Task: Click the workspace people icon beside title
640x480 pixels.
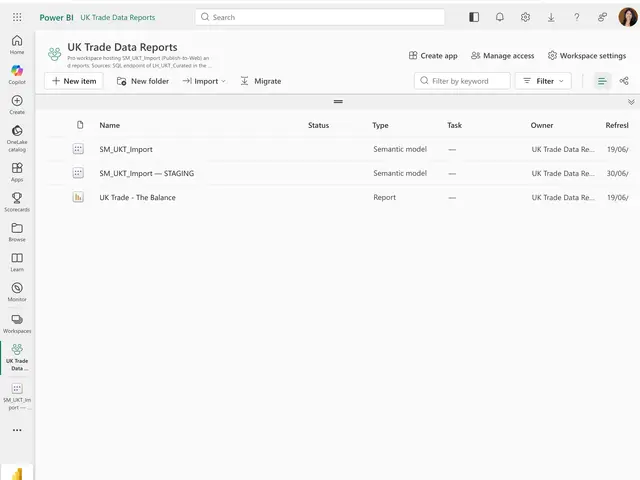Action: click(55, 53)
